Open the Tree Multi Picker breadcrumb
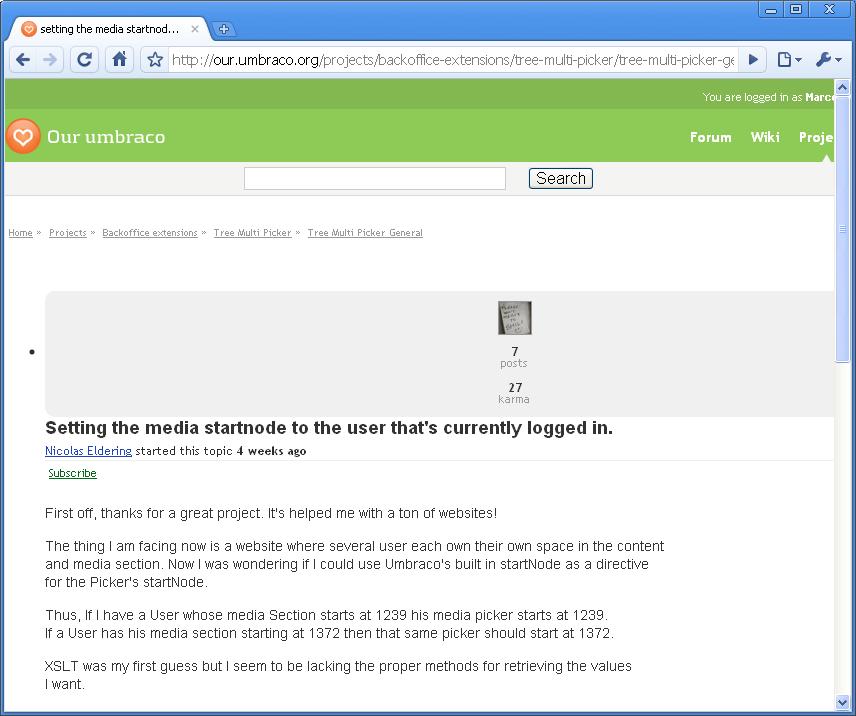Image resolution: width=856 pixels, height=716 pixels. point(253,233)
